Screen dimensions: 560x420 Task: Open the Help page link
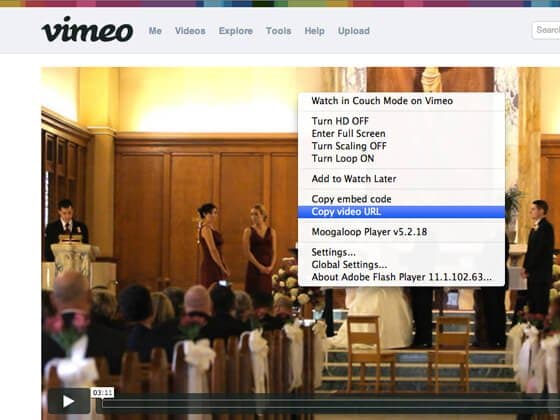[x=314, y=31]
